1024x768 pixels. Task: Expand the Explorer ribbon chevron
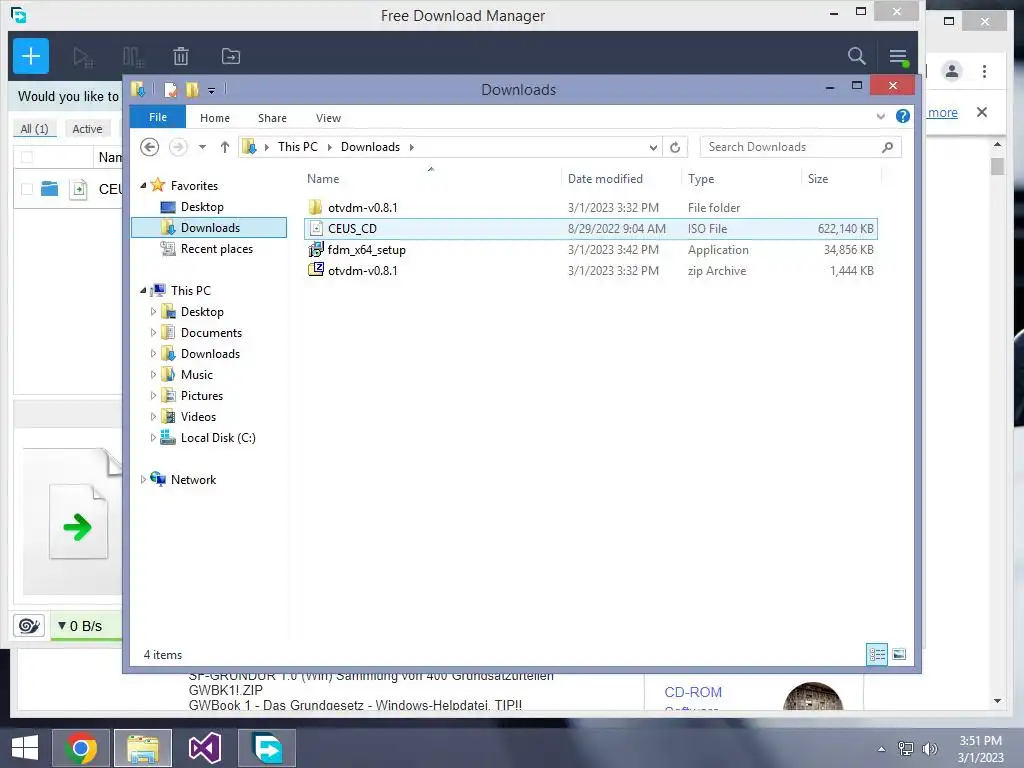[x=880, y=117]
